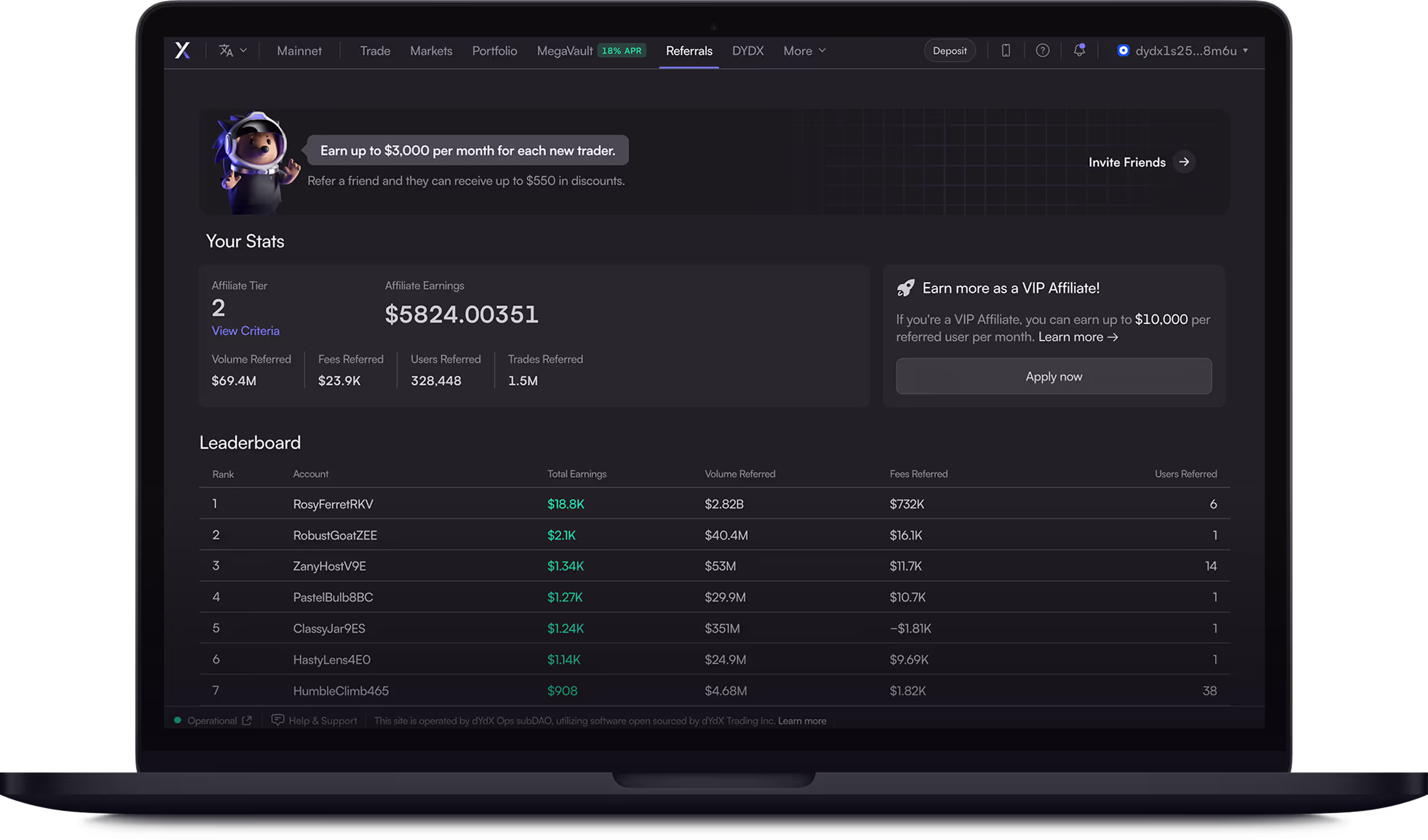Sort by Volume Referred leaderboard header
1428x840 pixels.
[x=740, y=473]
